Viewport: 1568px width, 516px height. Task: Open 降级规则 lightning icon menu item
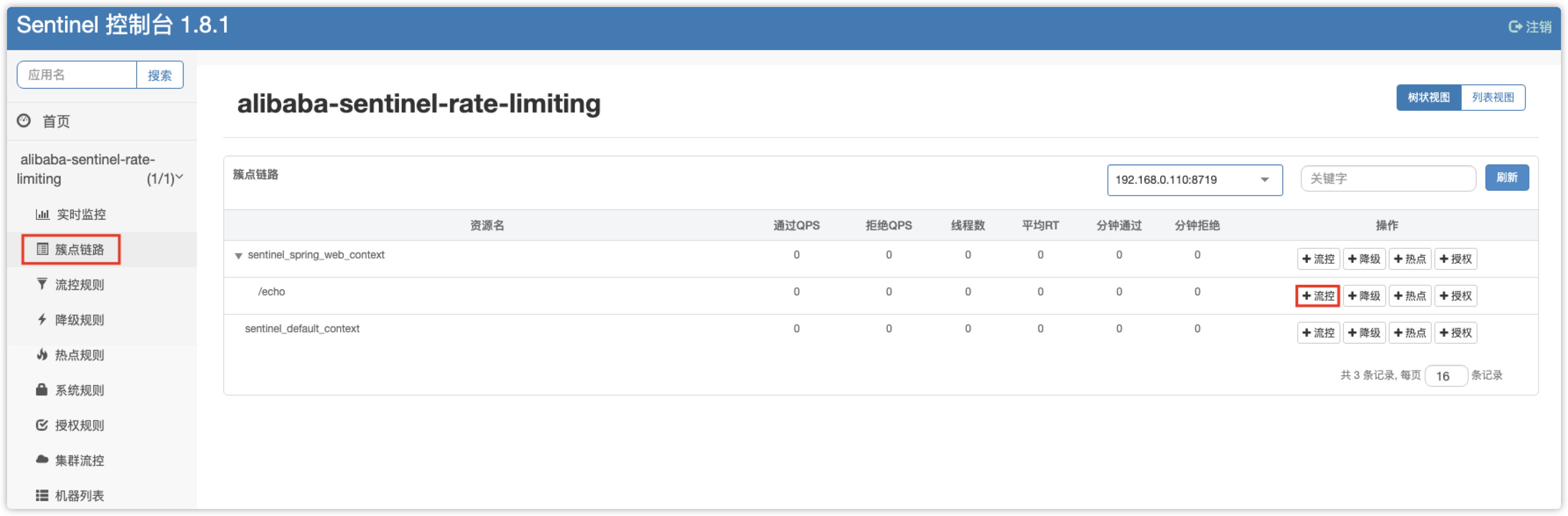point(42,320)
